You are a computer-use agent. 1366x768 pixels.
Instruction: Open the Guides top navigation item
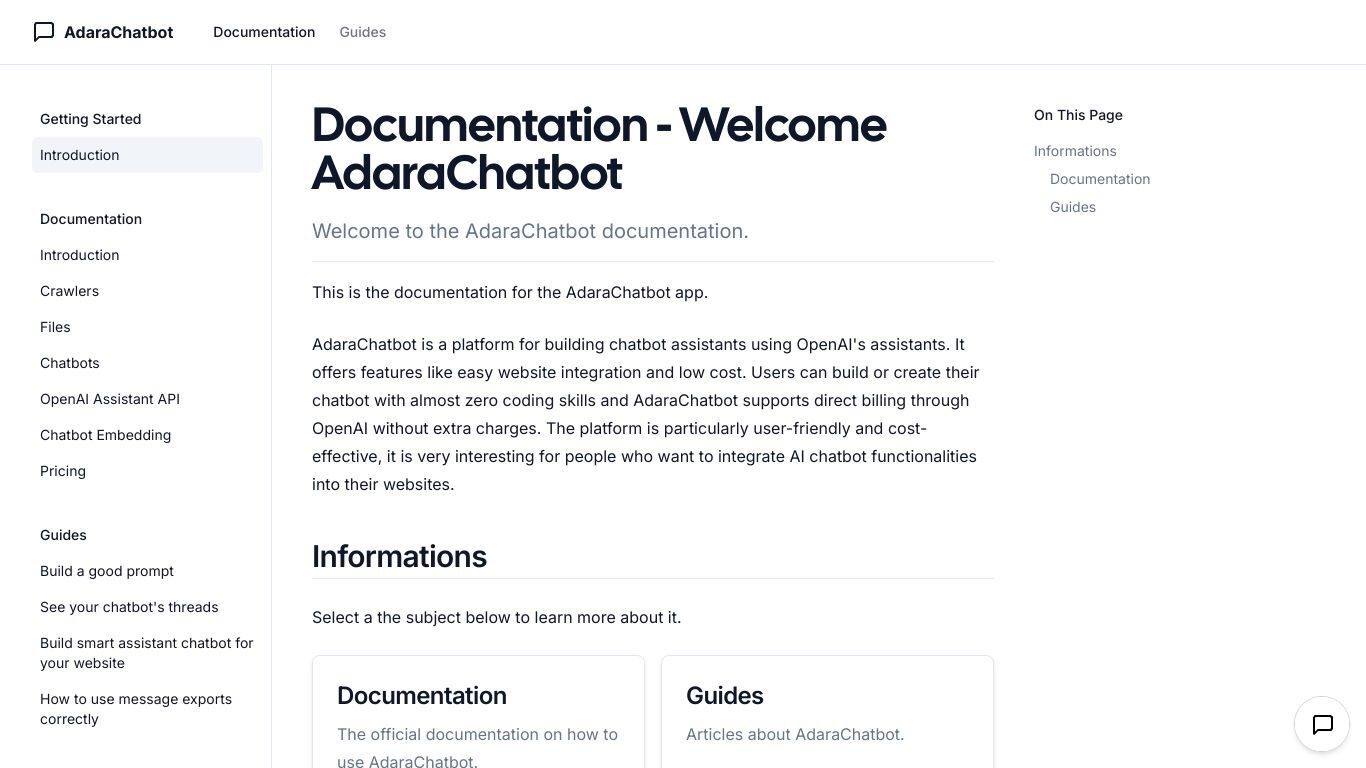click(362, 32)
